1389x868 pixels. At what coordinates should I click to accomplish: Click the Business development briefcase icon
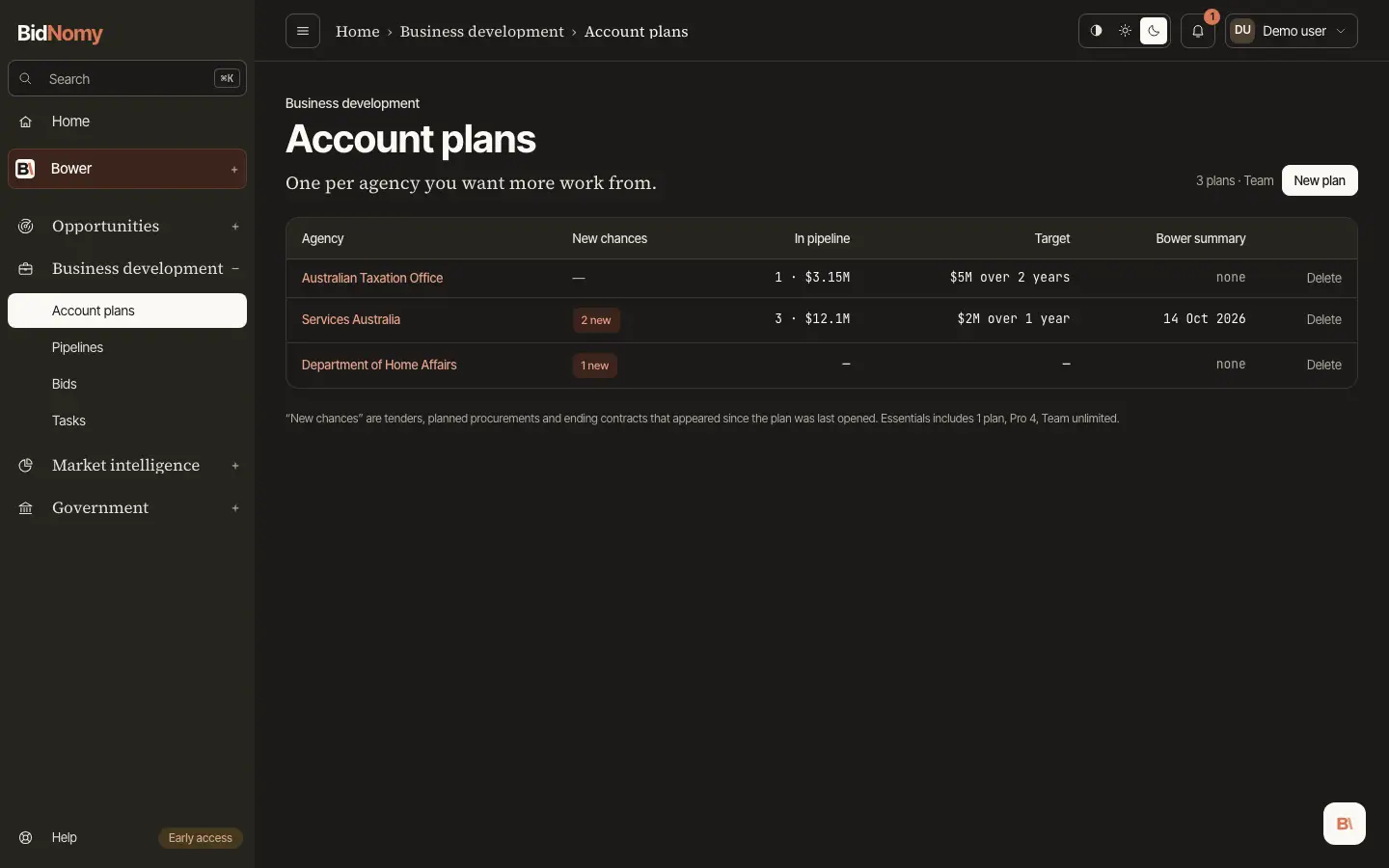(26, 269)
